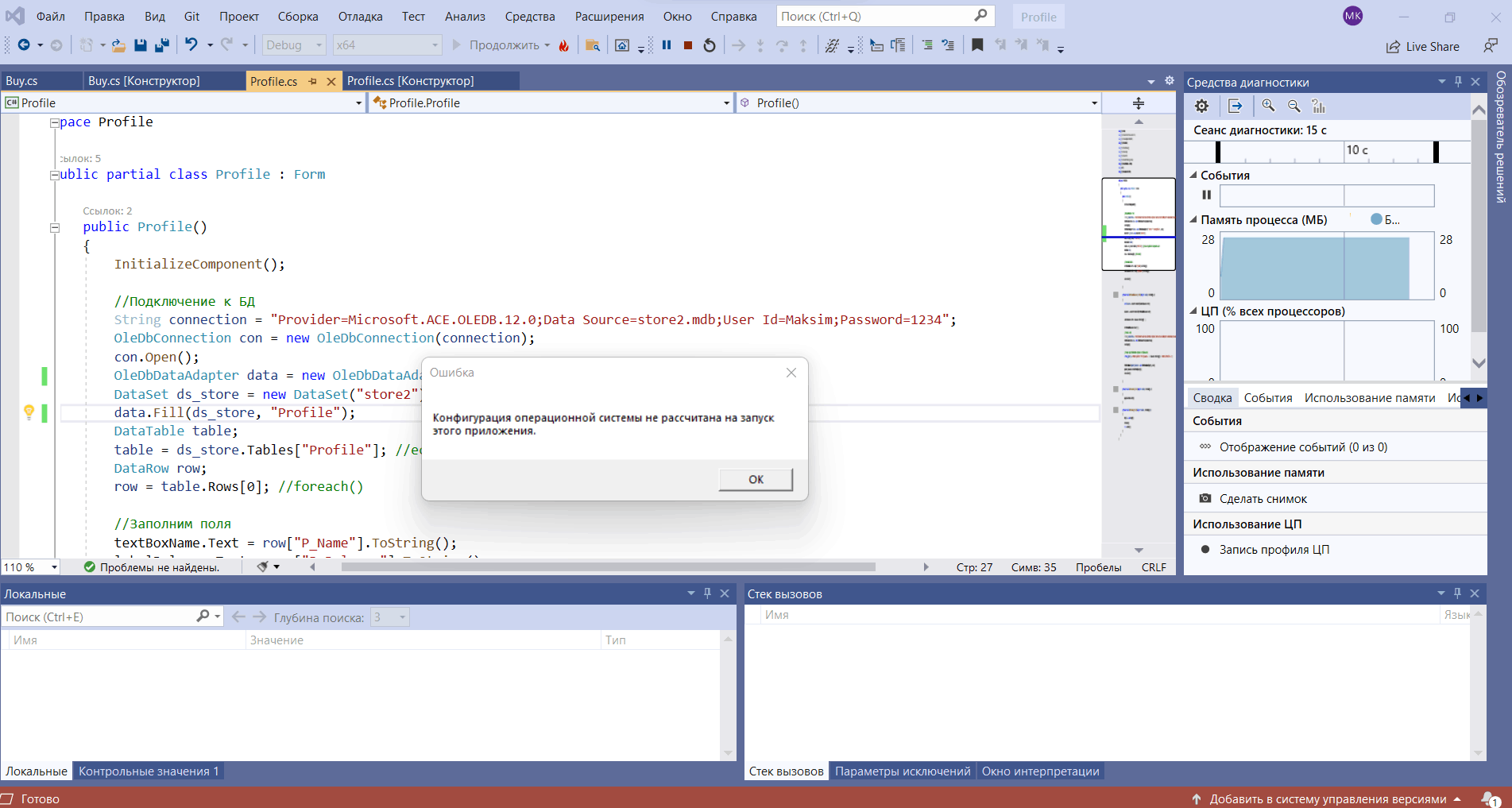Screen dimensions: 1512x808
Task: Switch to Контрольные значения 1 tab
Action: [x=149, y=771]
